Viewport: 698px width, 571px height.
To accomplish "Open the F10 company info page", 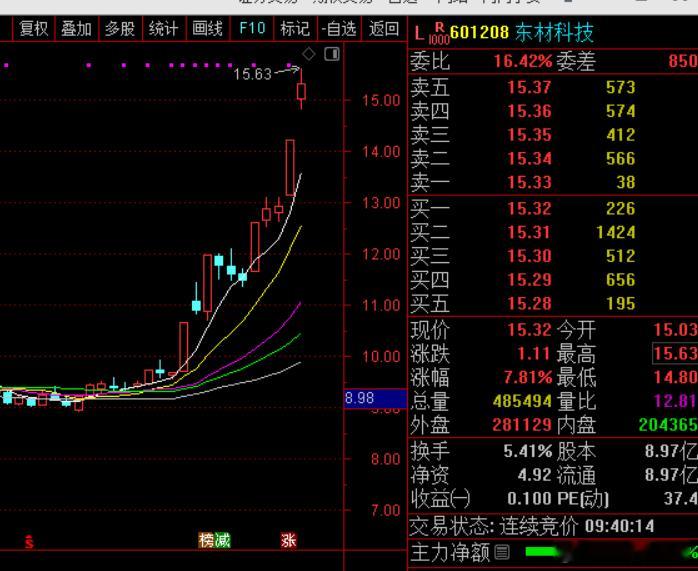I will coord(252,29).
